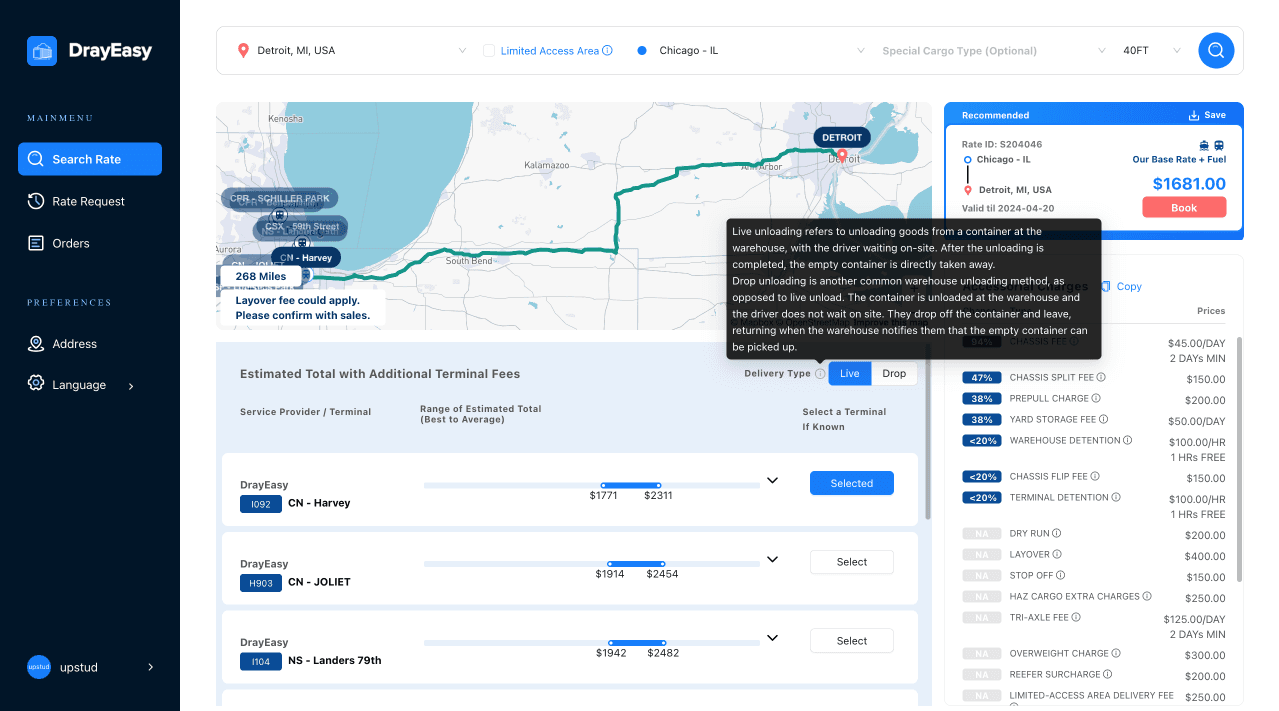Viewport: 1279px width, 711px height.
Task: Click the I104 terminal code badge
Action: (x=261, y=662)
